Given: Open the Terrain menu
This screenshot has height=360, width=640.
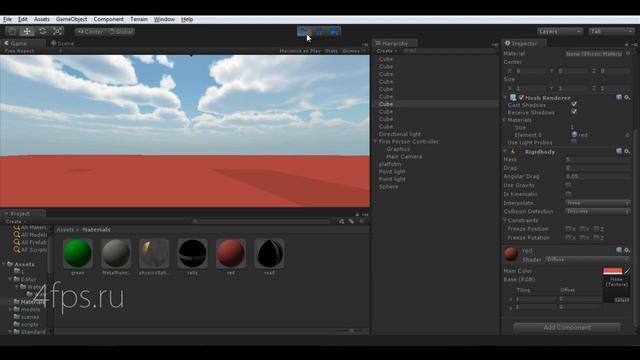Looking at the screenshot, I should 139,19.
